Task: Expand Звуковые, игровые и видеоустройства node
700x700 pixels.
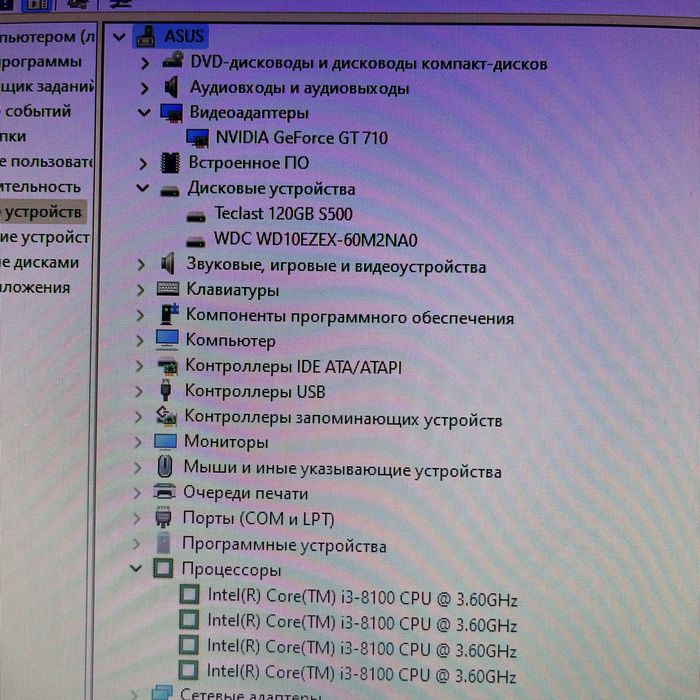Action: [x=141, y=265]
